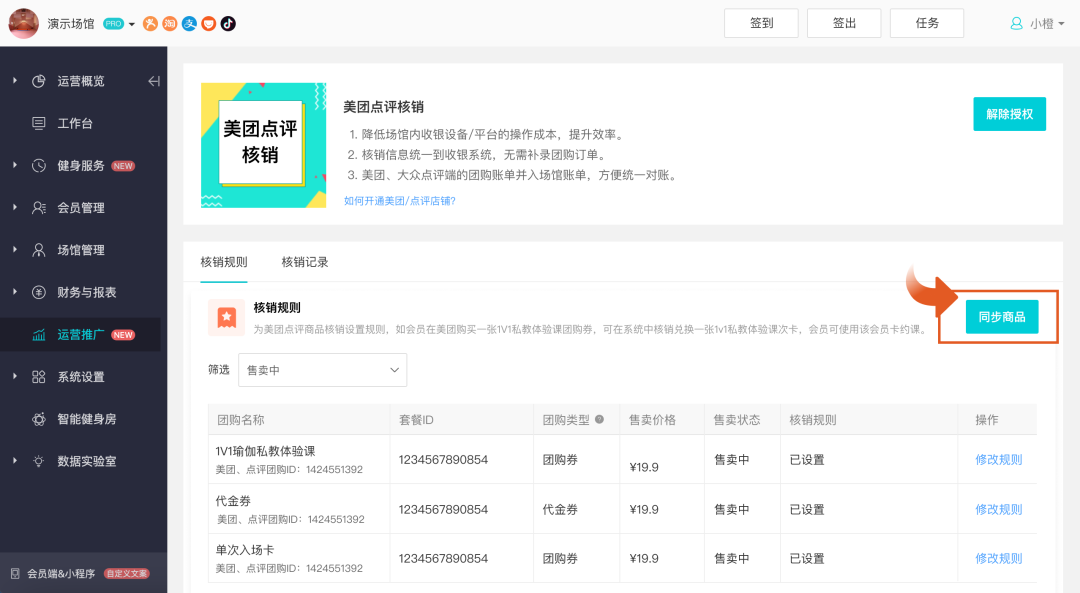The image size is (1080, 593).
Task: Select the 核销规则 tab
Action: [224, 262]
